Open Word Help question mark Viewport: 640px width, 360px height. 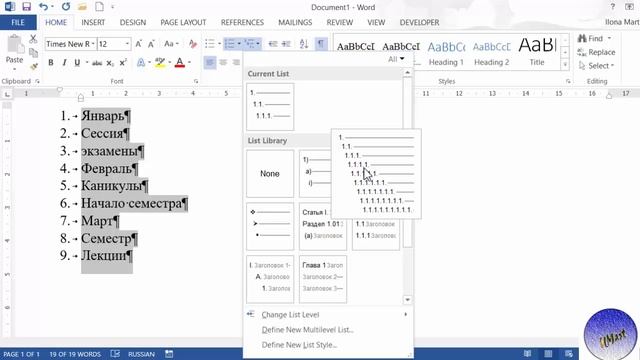coord(612,7)
